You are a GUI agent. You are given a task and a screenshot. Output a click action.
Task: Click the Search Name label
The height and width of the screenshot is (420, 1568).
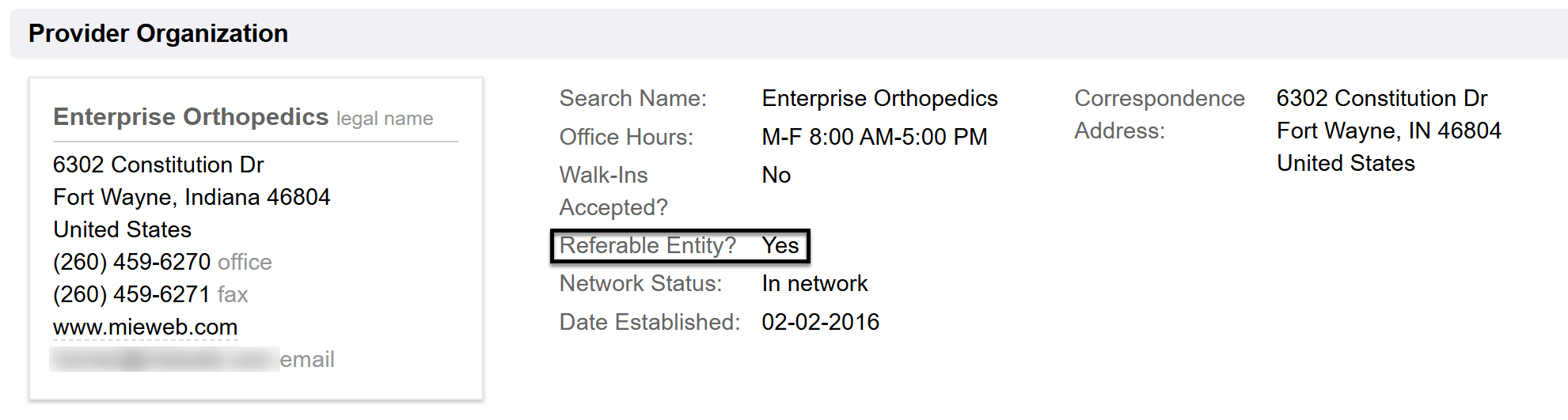point(632,98)
